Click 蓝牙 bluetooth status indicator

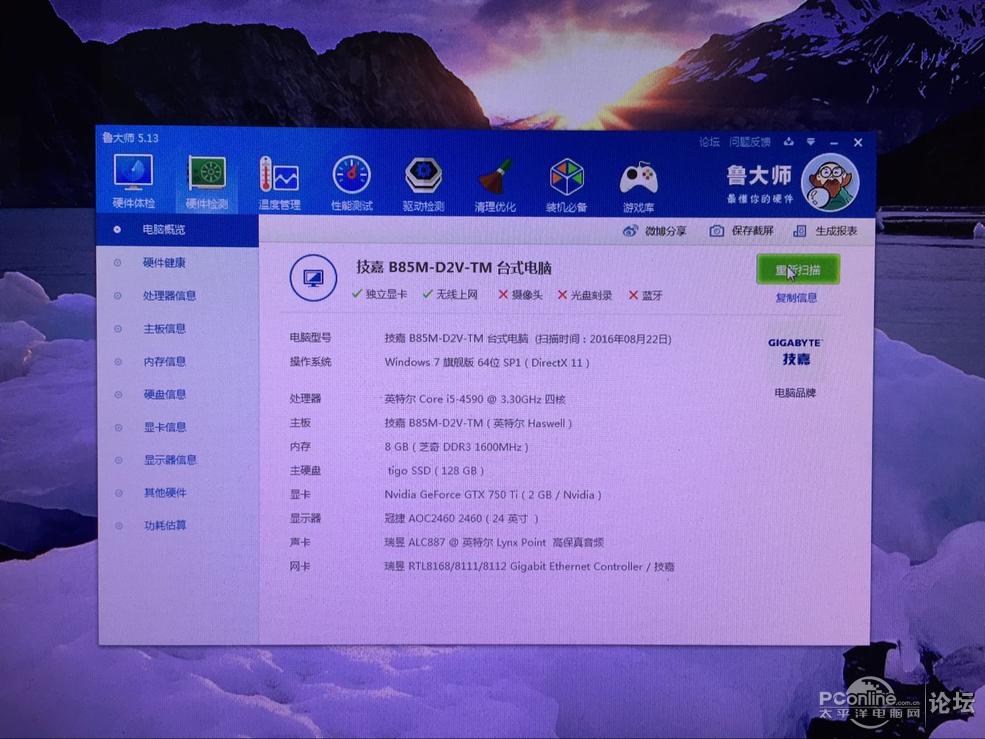pos(645,295)
